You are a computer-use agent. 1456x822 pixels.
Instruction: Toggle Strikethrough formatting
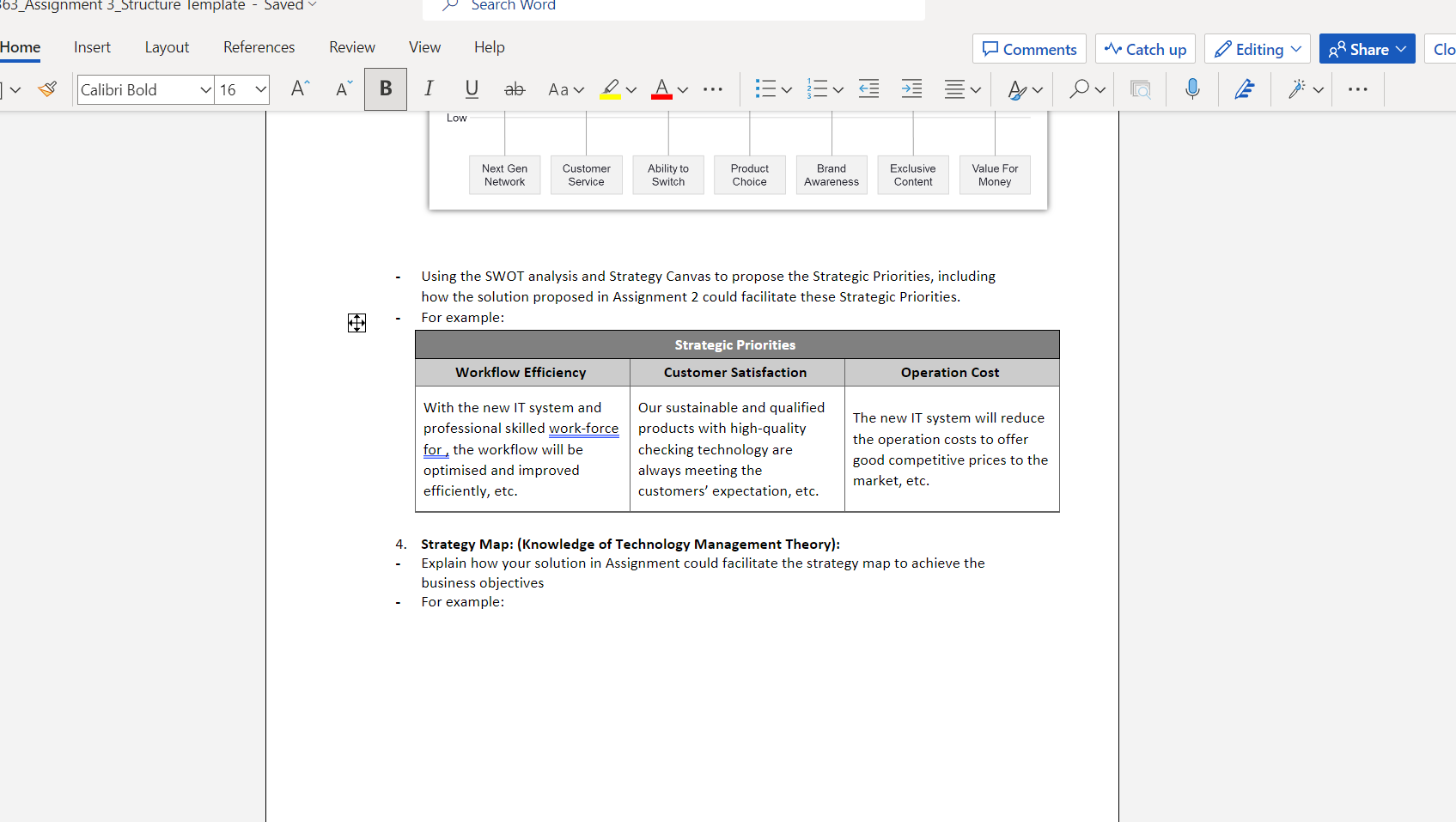click(x=515, y=88)
